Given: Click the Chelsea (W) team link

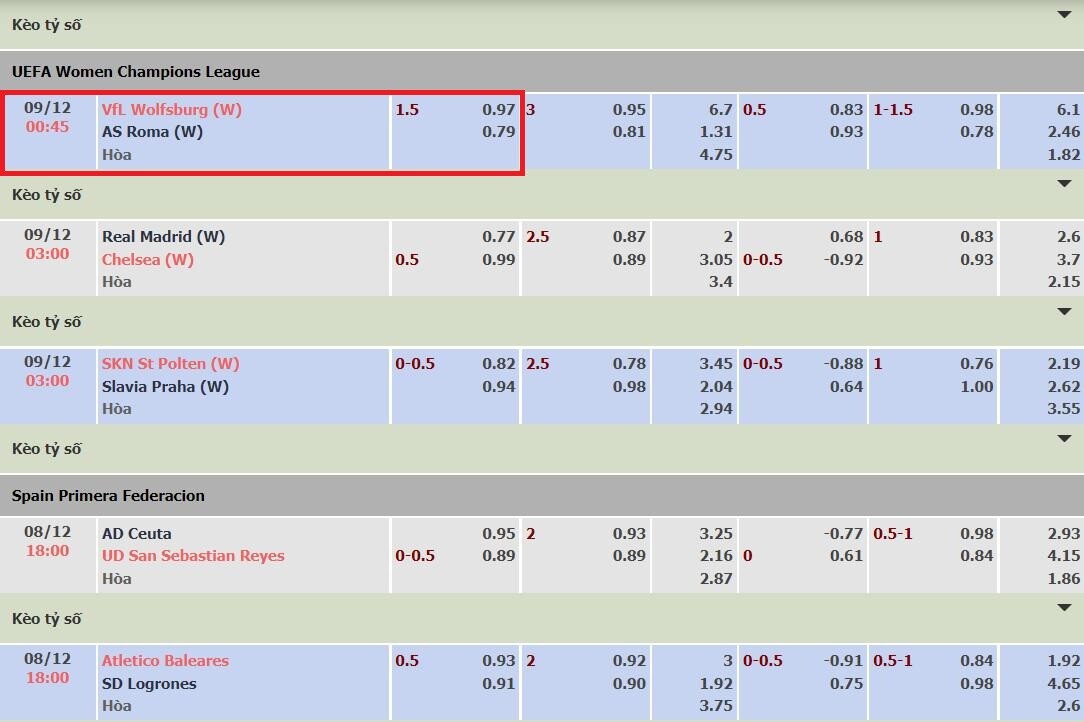Looking at the screenshot, I should point(147,259).
